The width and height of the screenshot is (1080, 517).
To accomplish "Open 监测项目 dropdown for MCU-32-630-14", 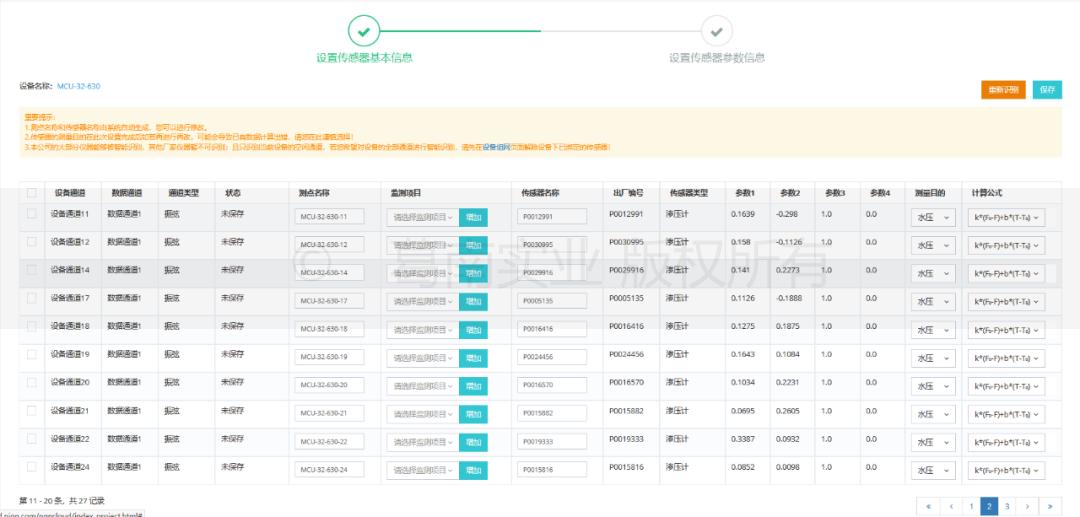I will click(423, 273).
